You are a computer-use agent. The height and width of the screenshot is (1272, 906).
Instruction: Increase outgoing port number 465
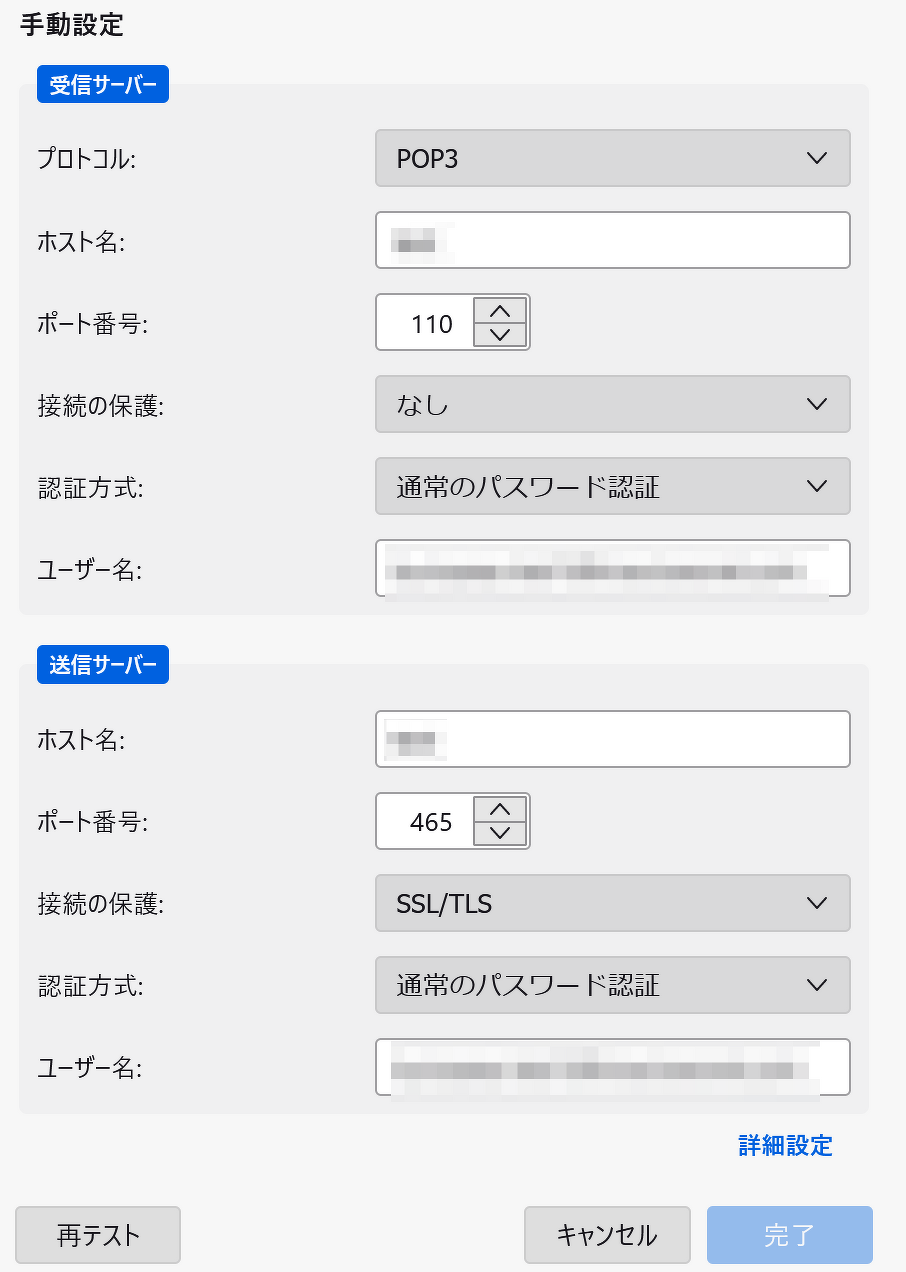tap(501, 808)
